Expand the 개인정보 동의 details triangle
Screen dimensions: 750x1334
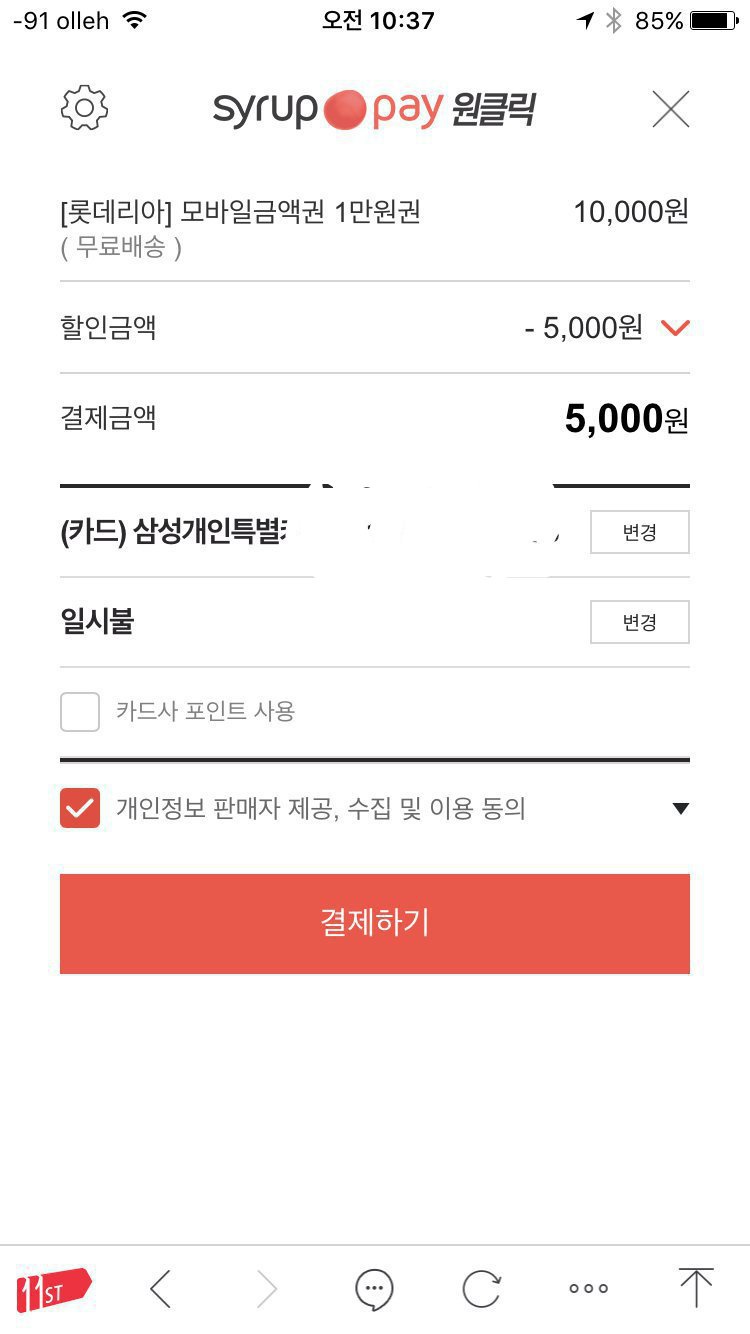[x=680, y=808]
